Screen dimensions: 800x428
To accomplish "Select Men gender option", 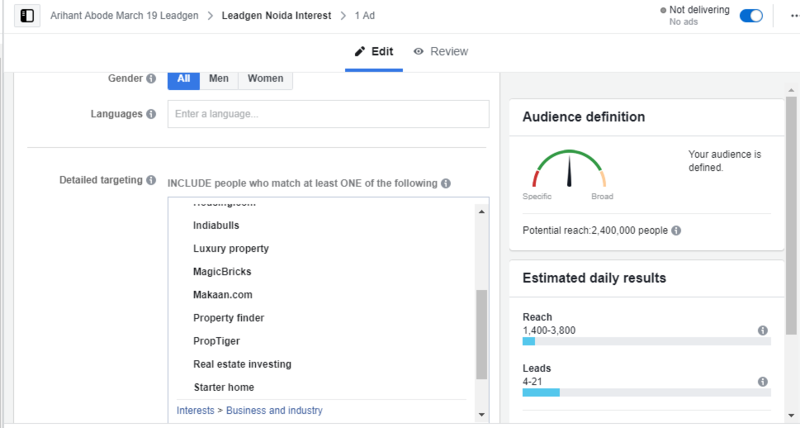I will click(219, 79).
